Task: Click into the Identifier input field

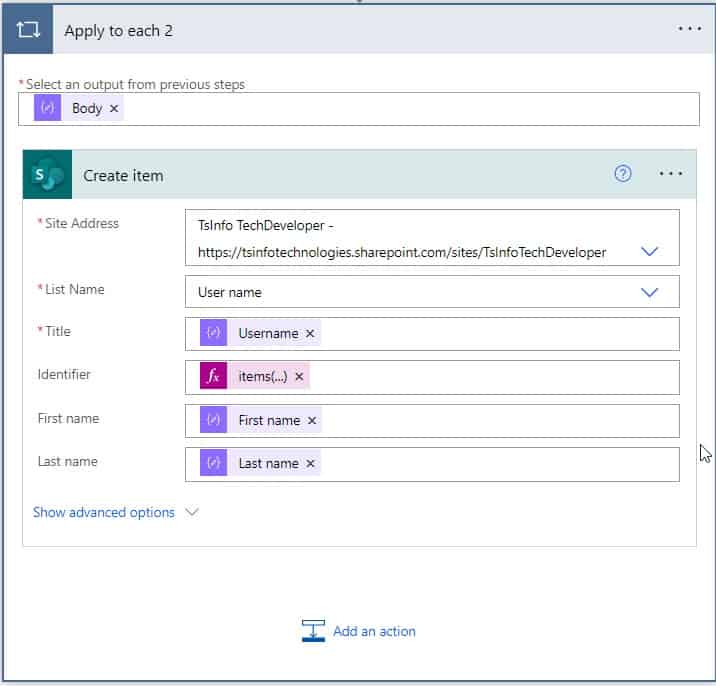Action: click(432, 377)
